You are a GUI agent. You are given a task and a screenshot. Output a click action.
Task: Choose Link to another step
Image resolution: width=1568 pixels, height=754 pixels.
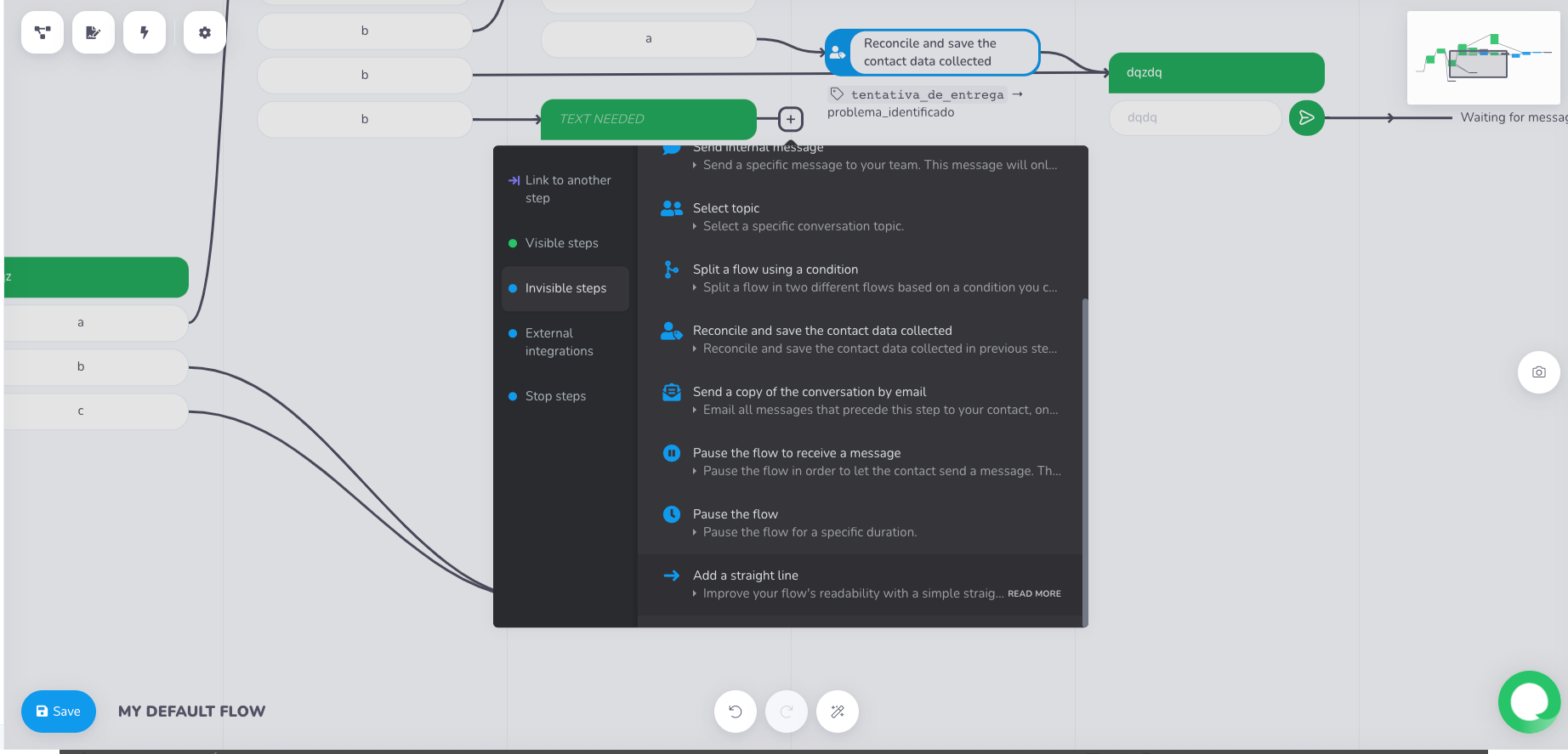point(567,189)
